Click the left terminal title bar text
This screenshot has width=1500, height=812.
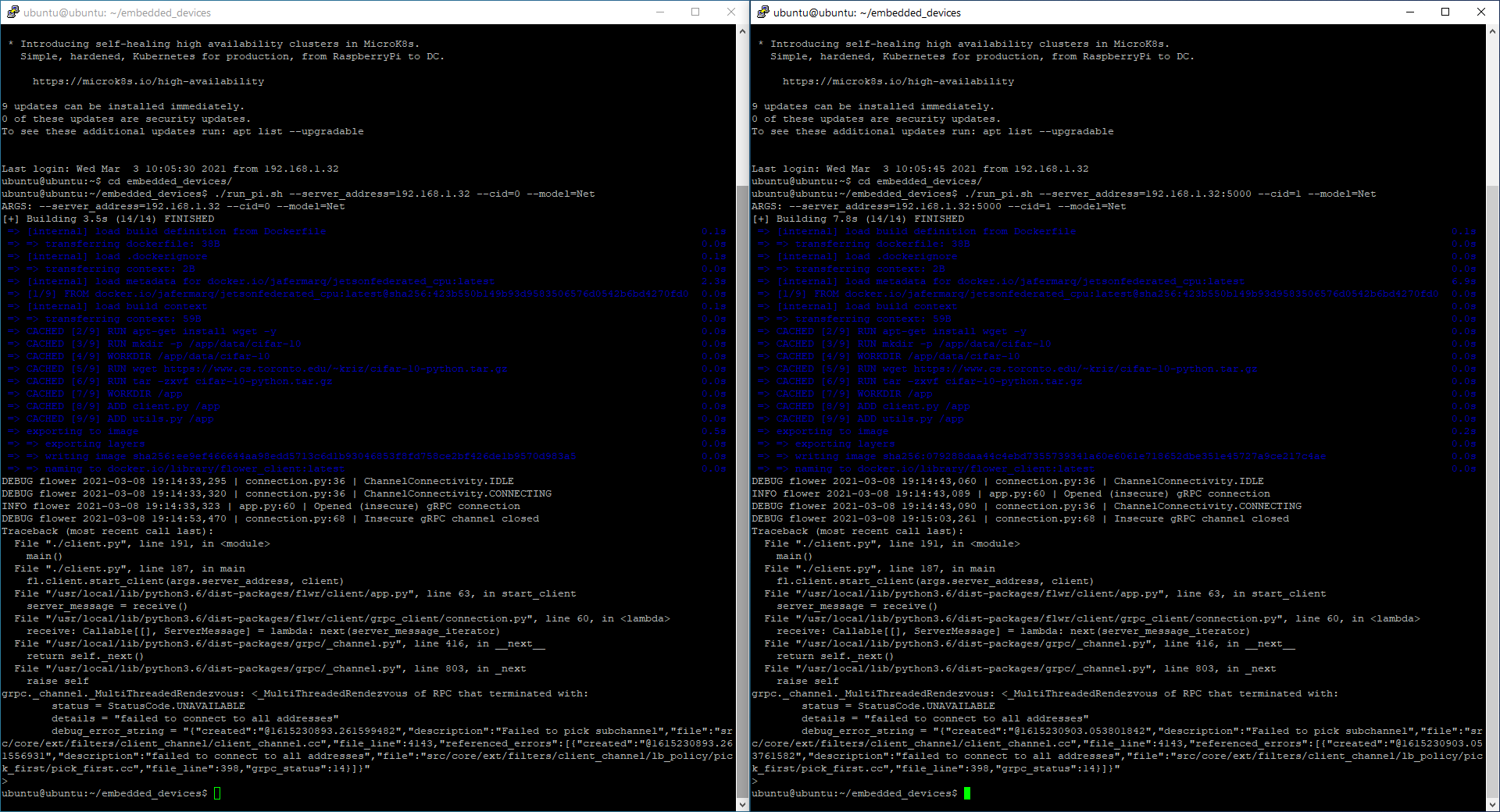click(x=117, y=12)
